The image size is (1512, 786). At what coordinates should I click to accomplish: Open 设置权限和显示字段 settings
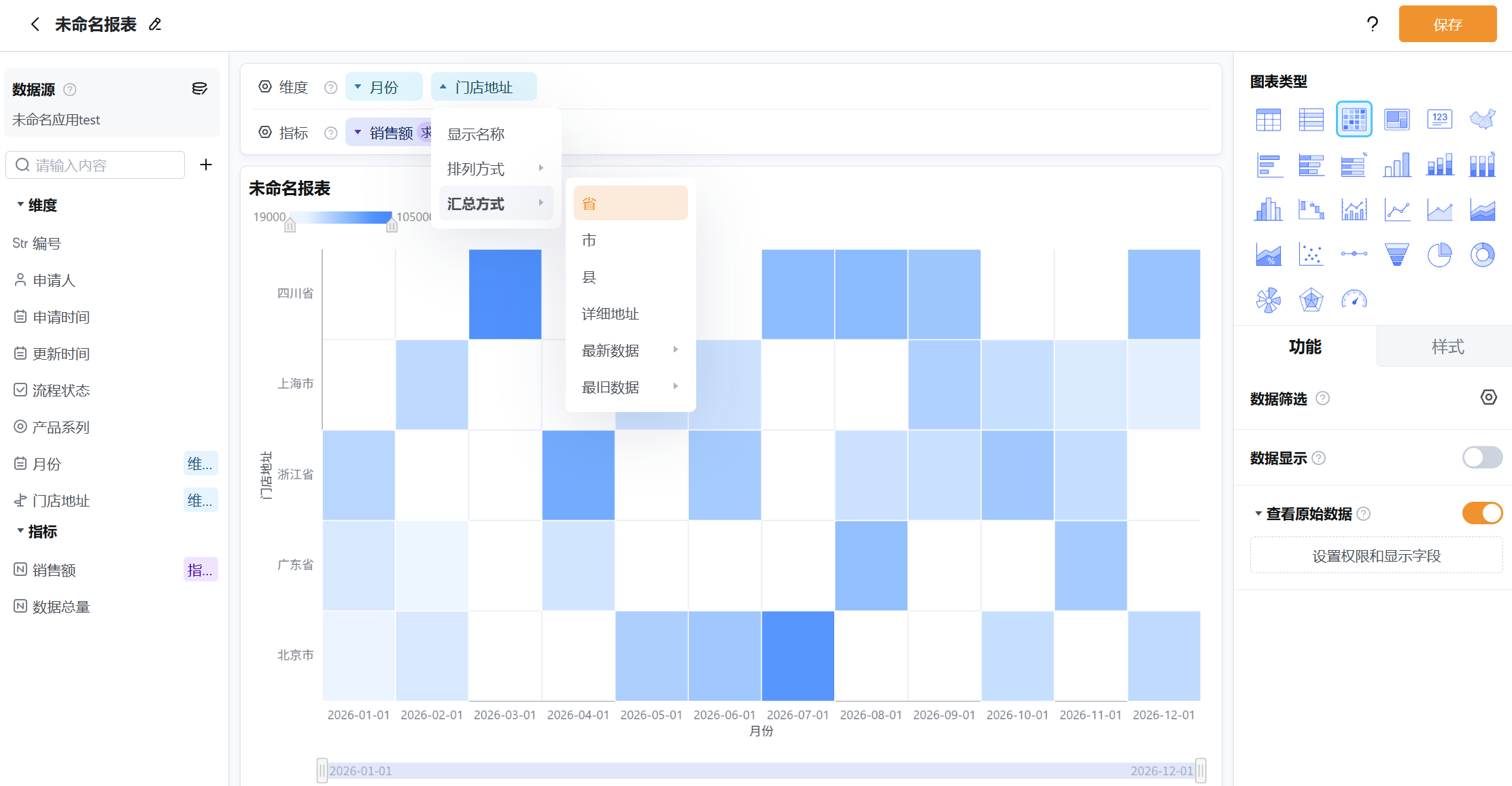click(1376, 556)
